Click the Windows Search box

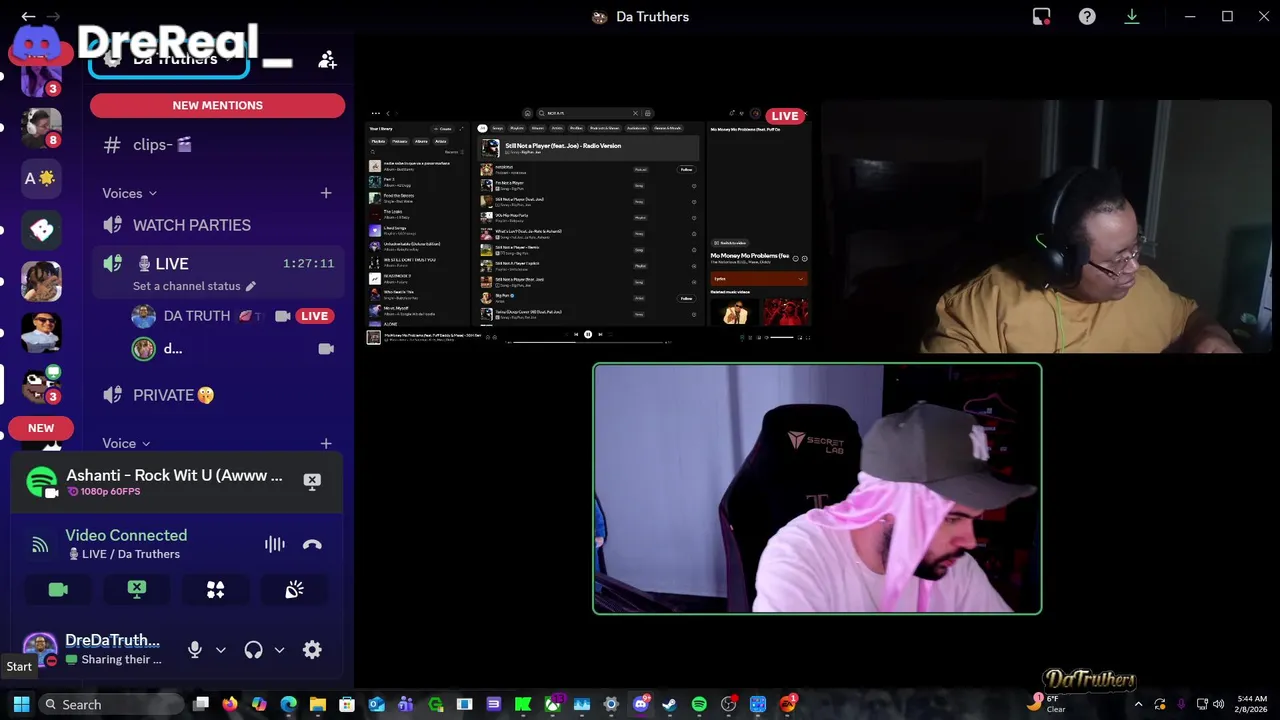[112, 704]
